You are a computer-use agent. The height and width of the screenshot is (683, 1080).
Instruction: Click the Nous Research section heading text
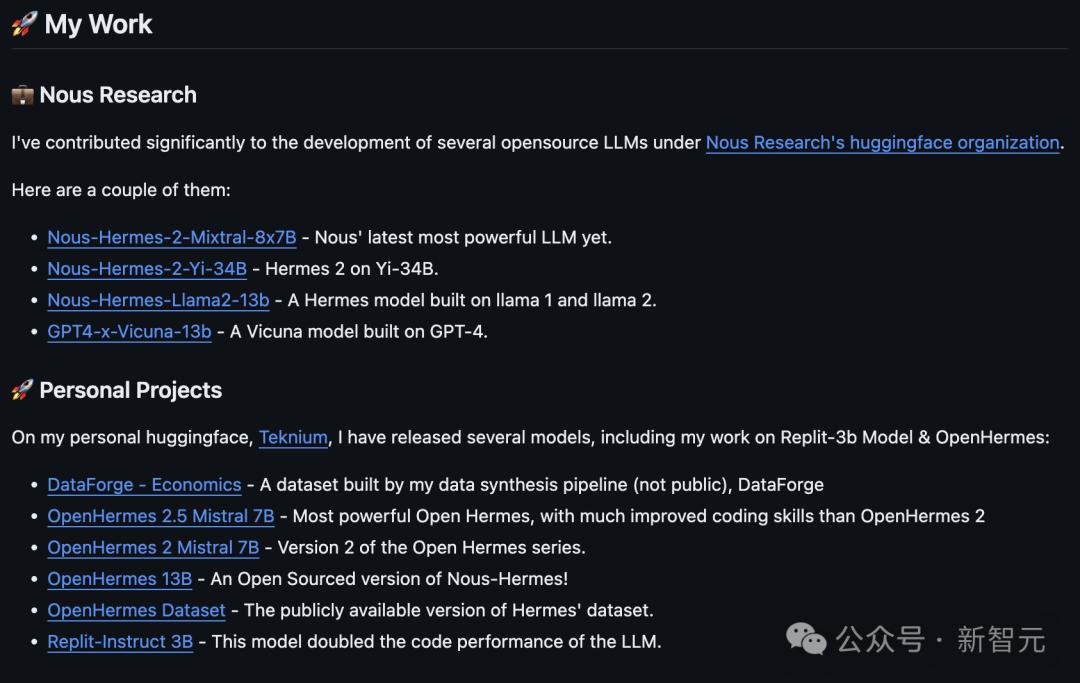pos(118,95)
